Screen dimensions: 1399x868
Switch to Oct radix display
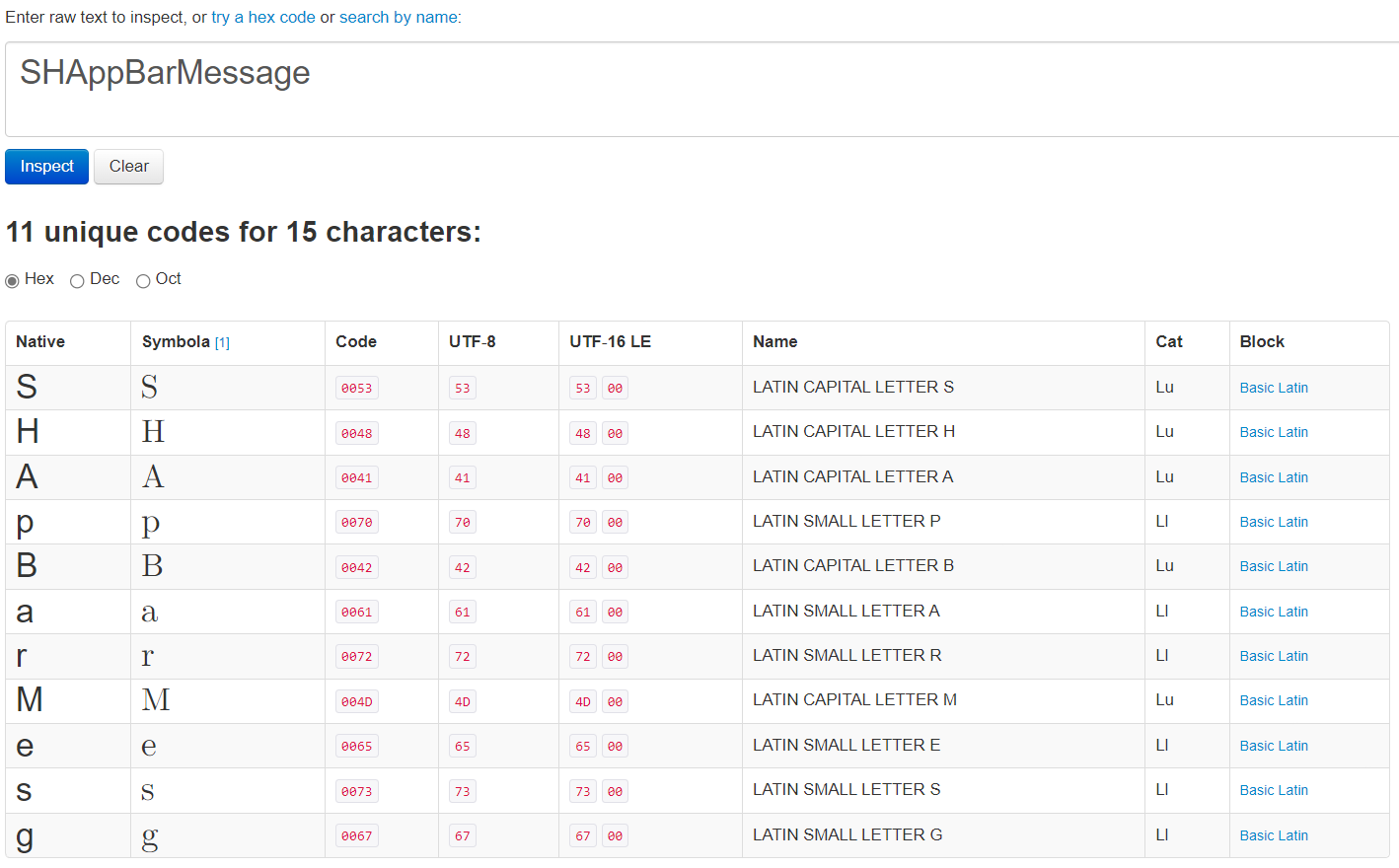[x=143, y=280]
